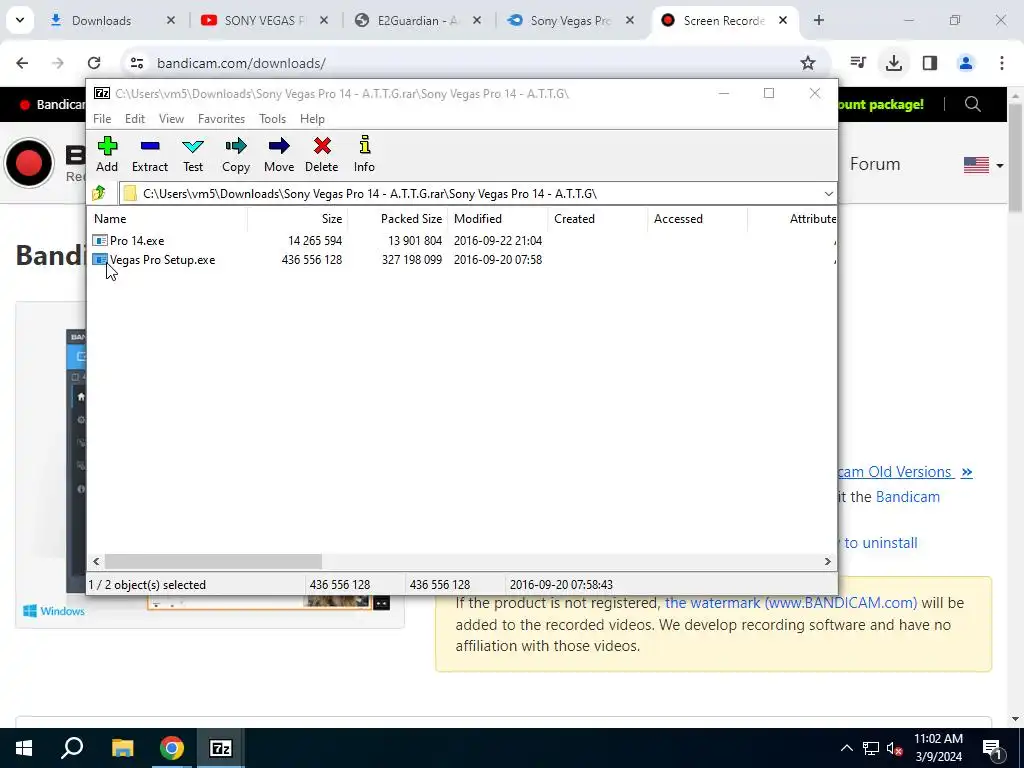Open the Tools menu

[272, 119]
